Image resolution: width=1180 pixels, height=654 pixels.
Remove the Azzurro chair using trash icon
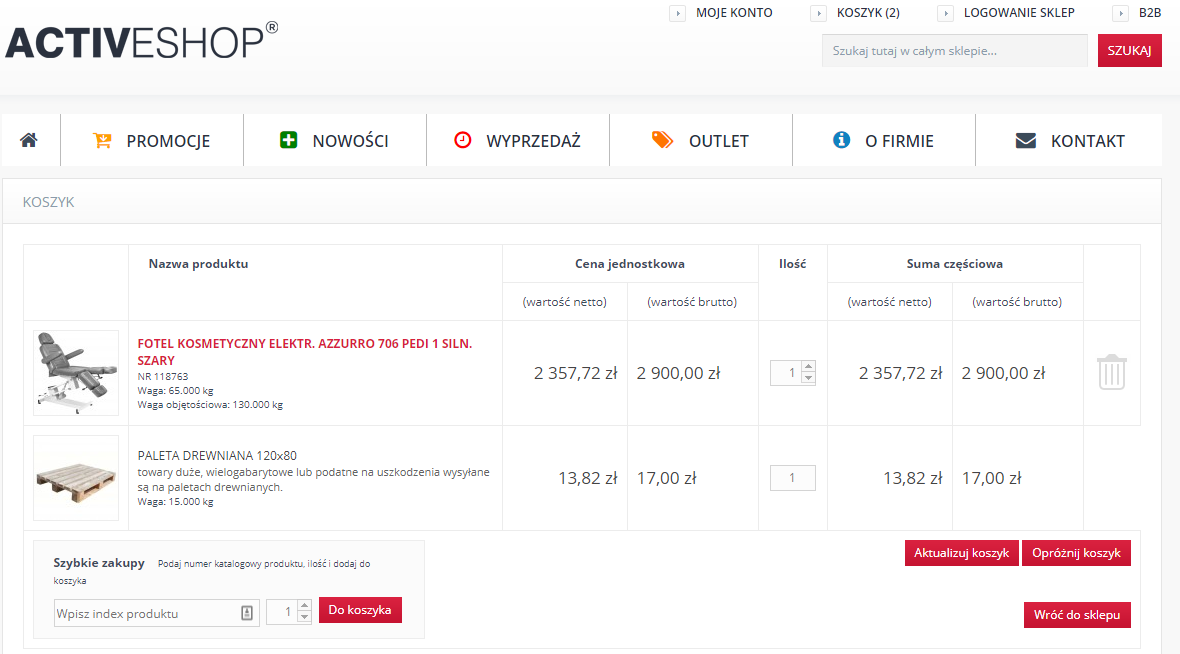(x=1112, y=373)
